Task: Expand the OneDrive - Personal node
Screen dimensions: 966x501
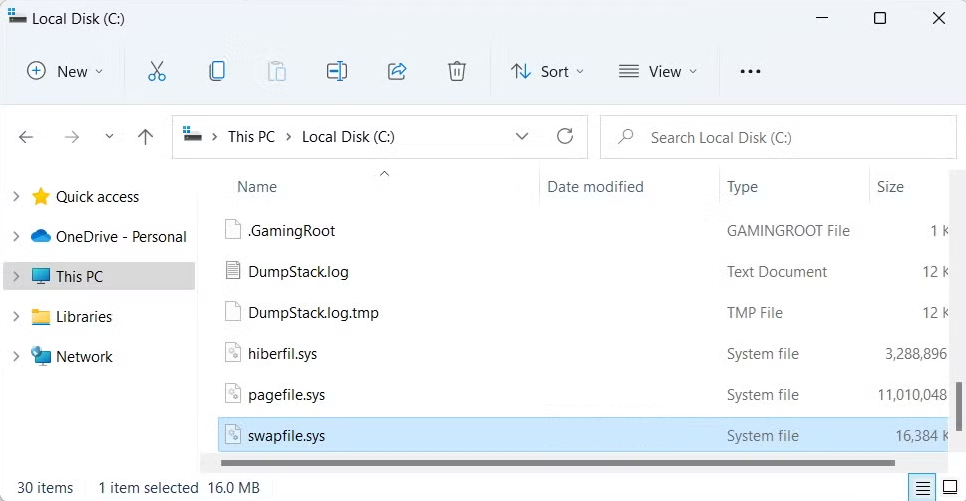Action: [x=16, y=237]
